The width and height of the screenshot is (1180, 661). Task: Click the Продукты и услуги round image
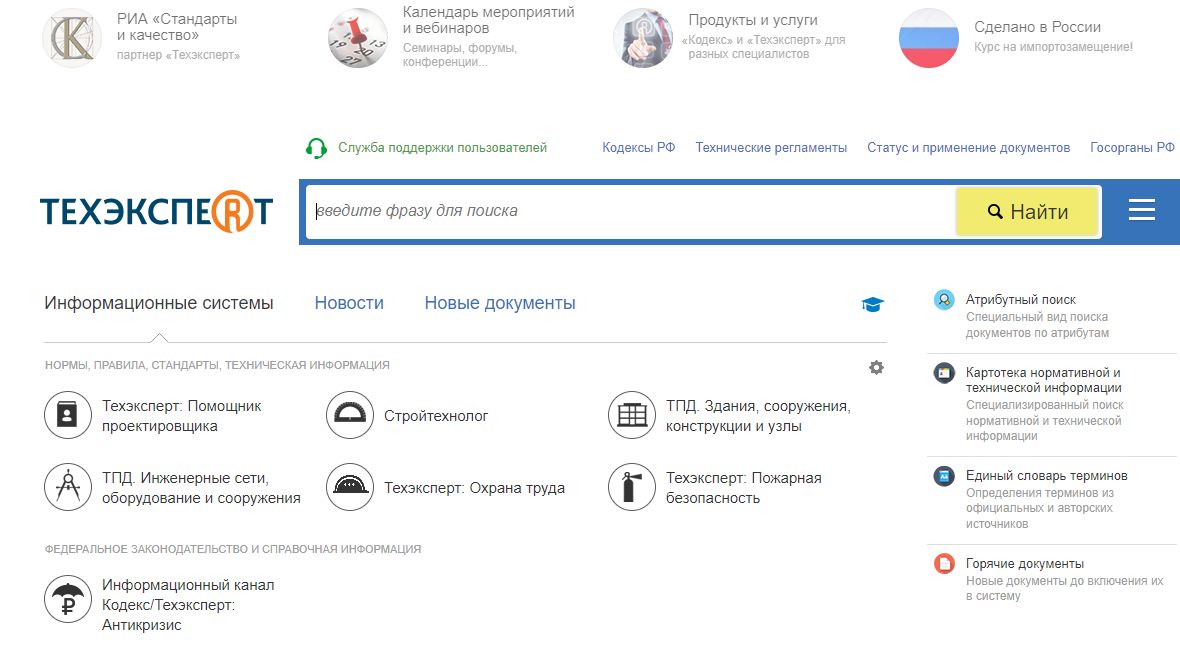(x=643, y=38)
